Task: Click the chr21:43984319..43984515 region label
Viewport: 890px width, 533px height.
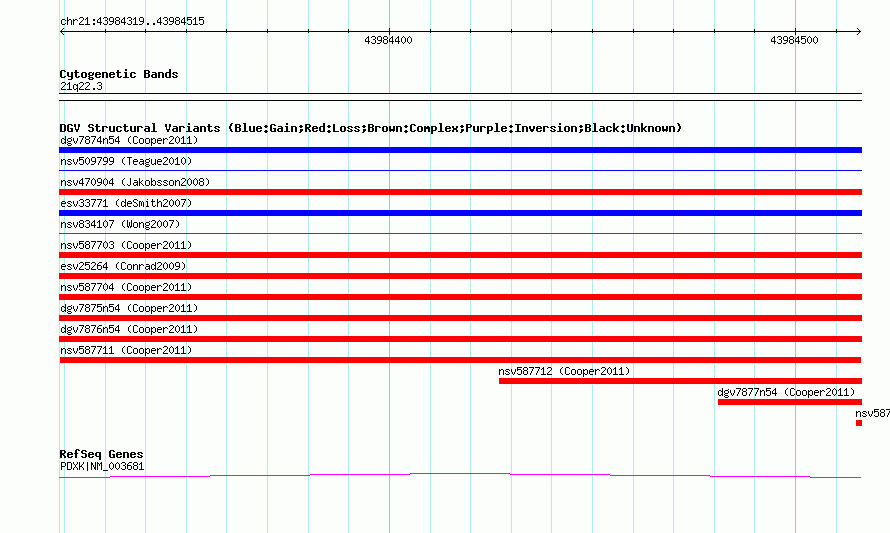Action: coord(132,22)
